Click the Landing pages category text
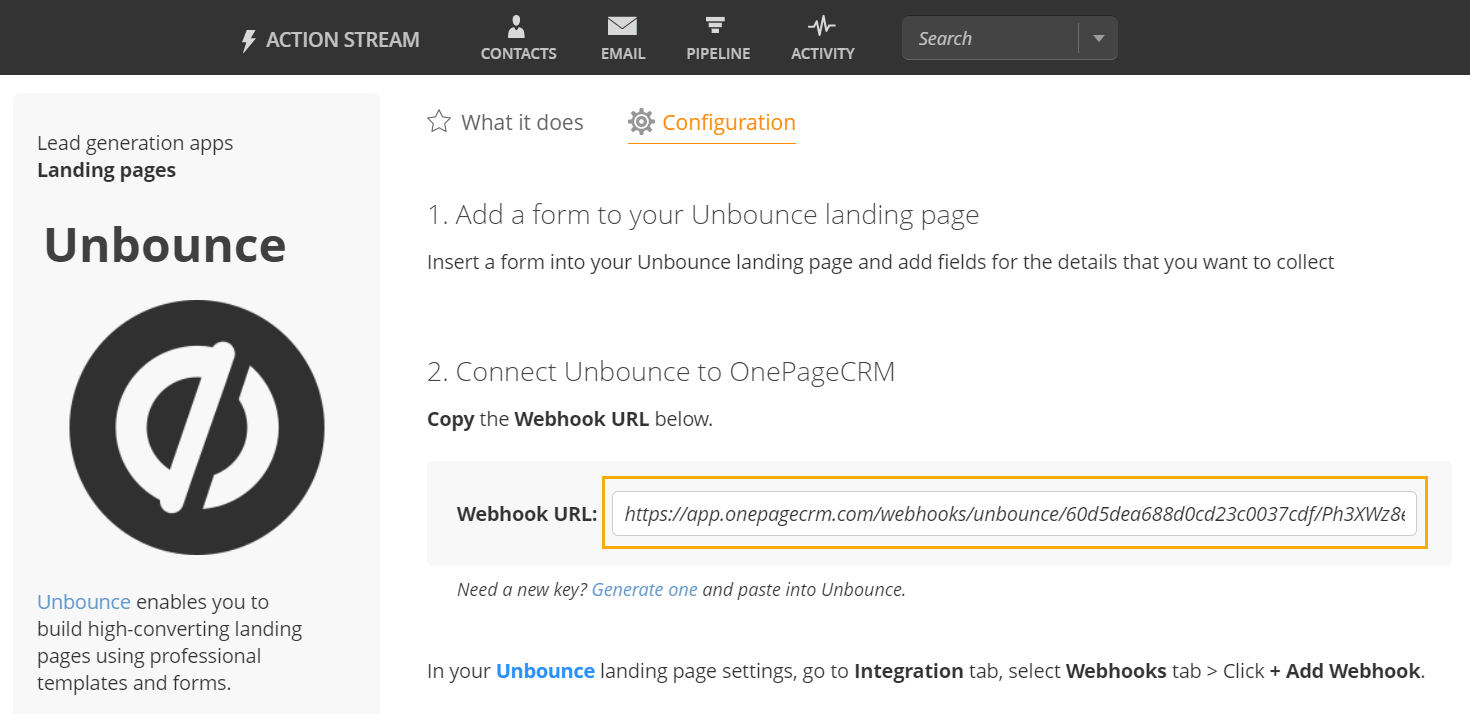1470x714 pixels. tap(106, 170)
